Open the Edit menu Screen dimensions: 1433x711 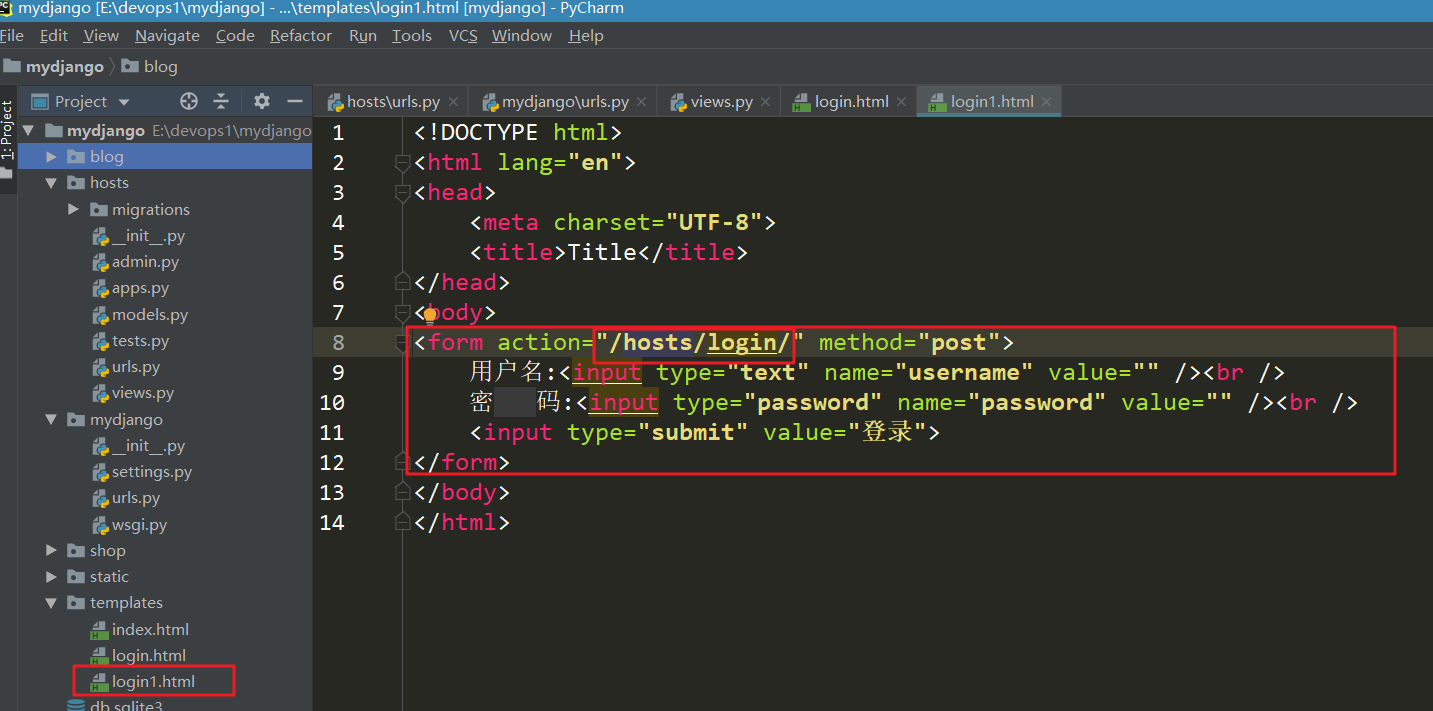coord(54,35)
